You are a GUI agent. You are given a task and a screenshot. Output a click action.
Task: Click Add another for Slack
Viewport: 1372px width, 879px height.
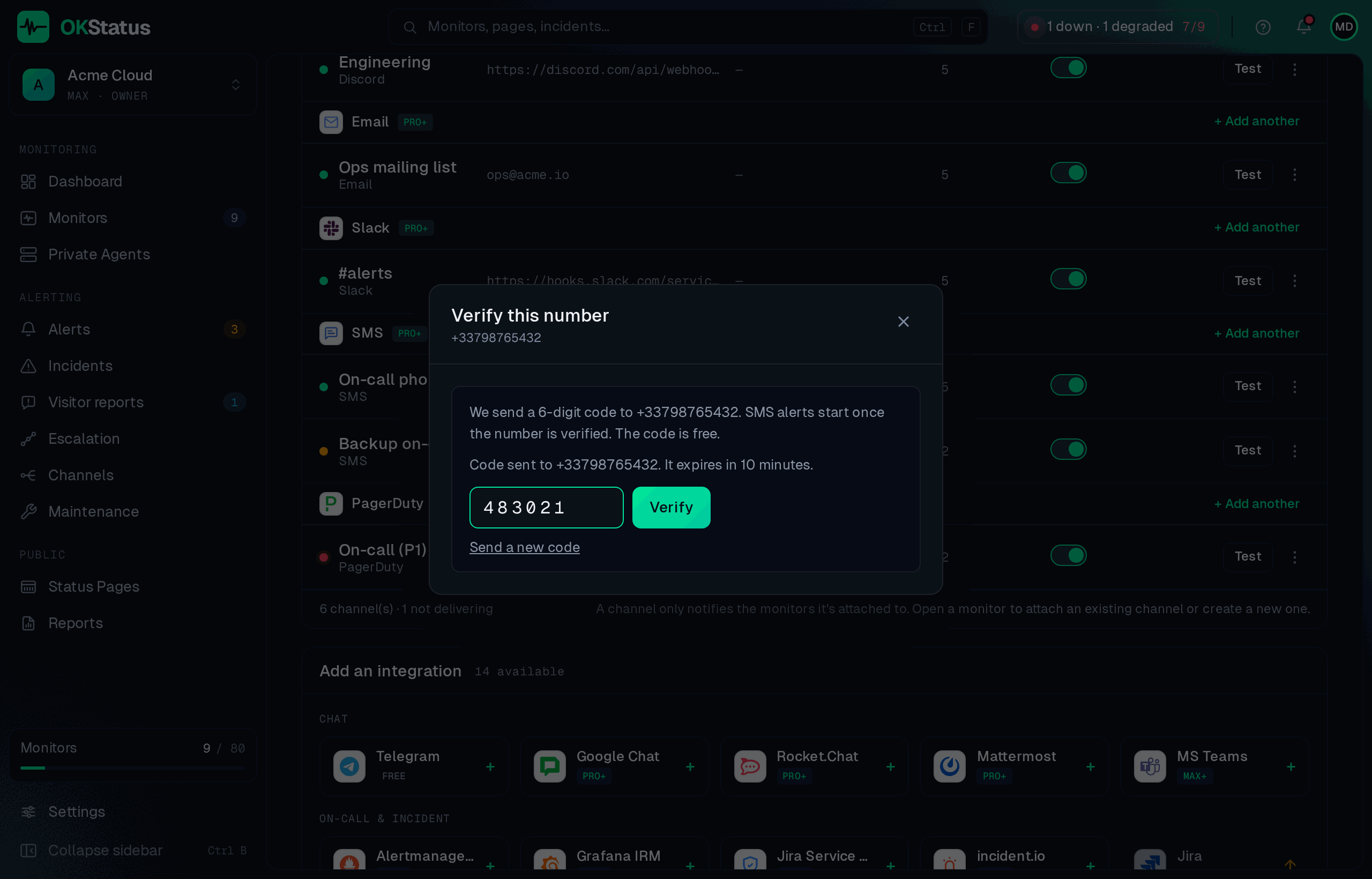(x=1257, y=227)
